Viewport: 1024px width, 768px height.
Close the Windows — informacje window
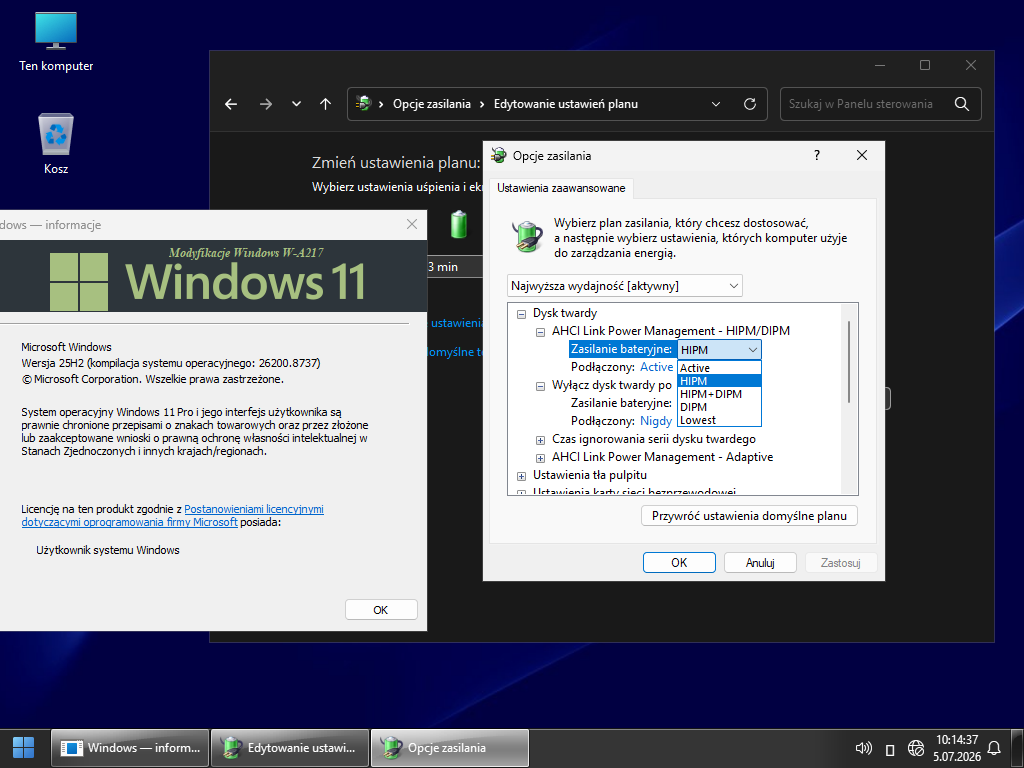pos(411,225)
